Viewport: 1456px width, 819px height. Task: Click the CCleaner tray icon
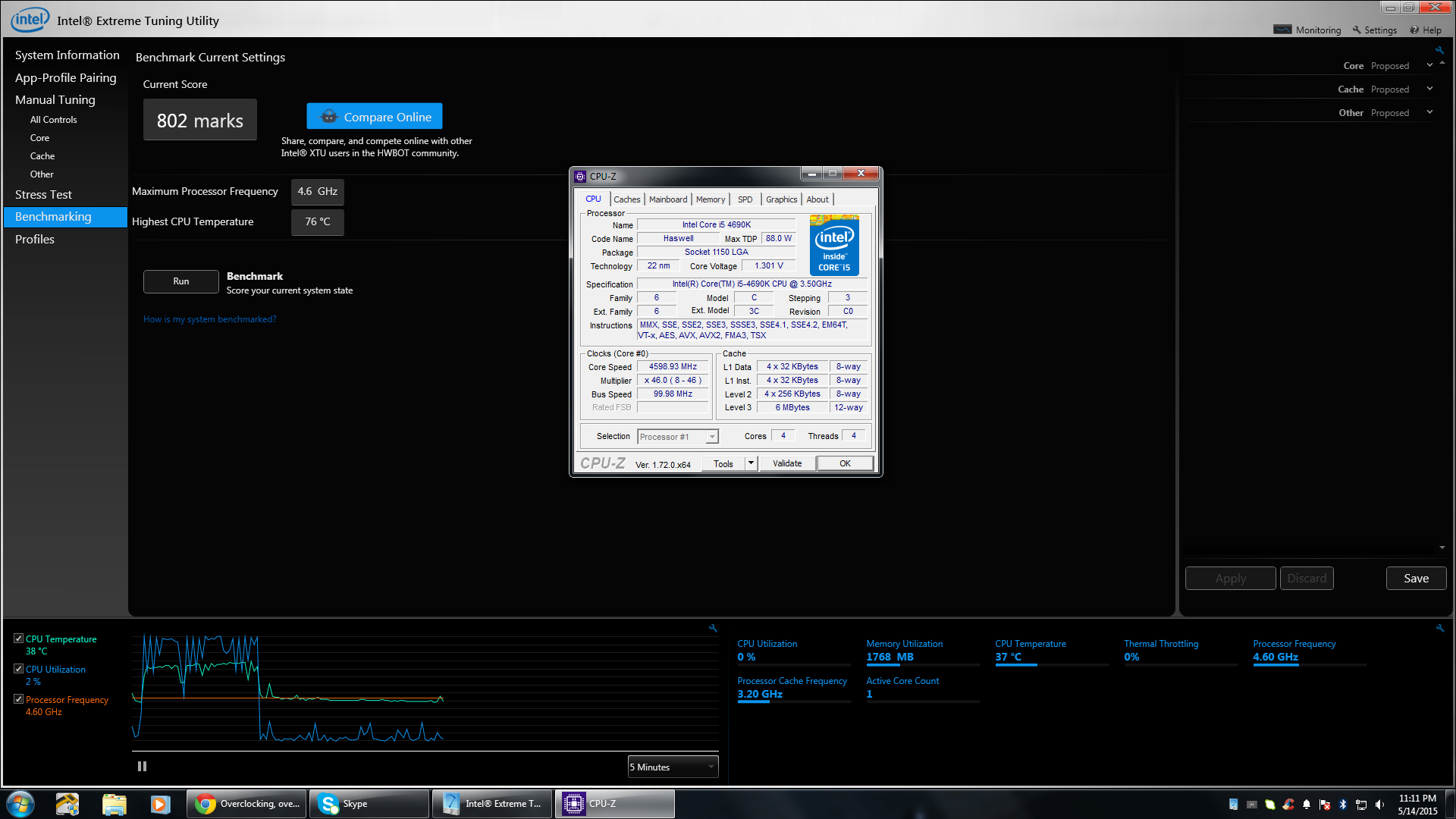(x=1288, y=805)
